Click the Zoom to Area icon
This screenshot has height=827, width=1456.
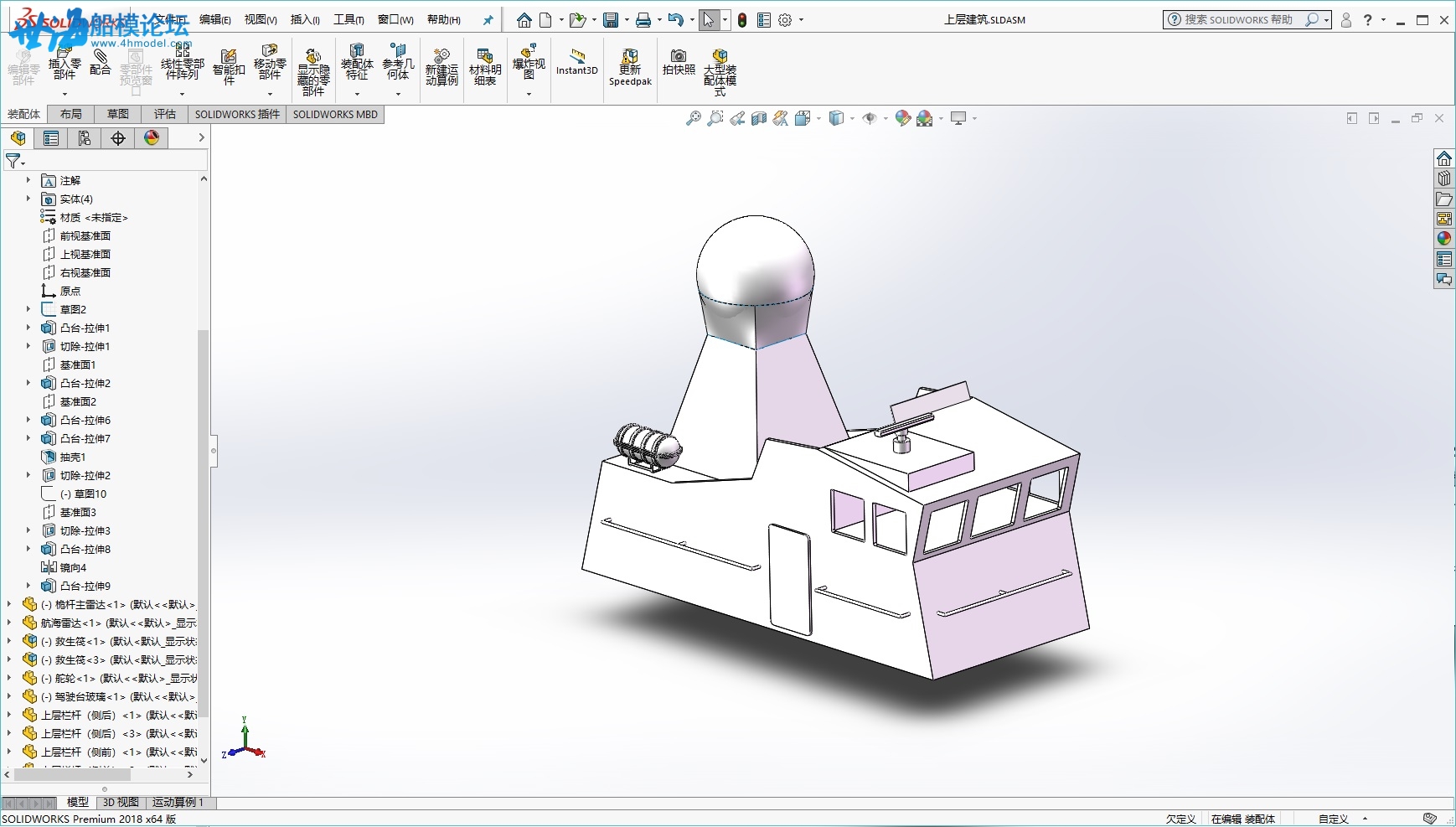coord(715,119)
